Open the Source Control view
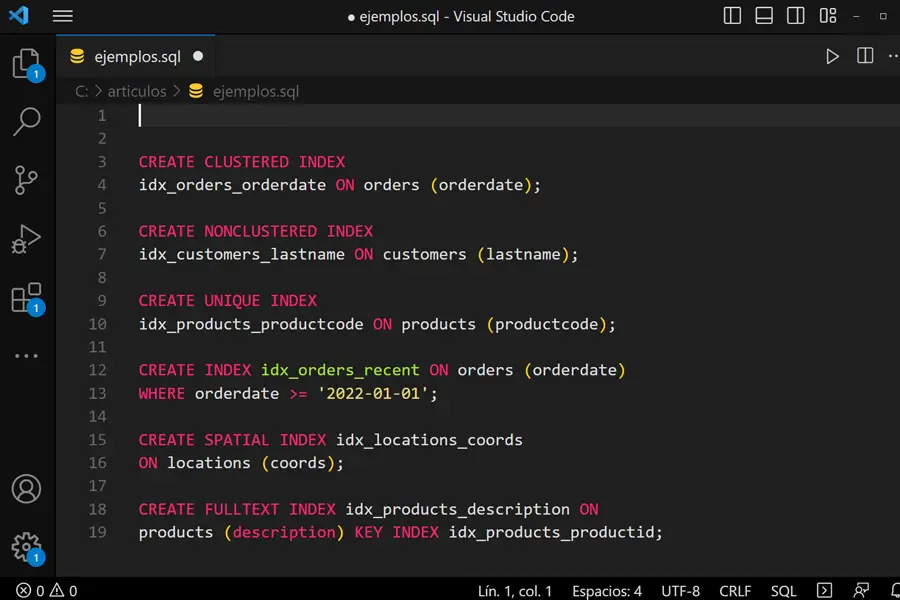 (26, 180)
